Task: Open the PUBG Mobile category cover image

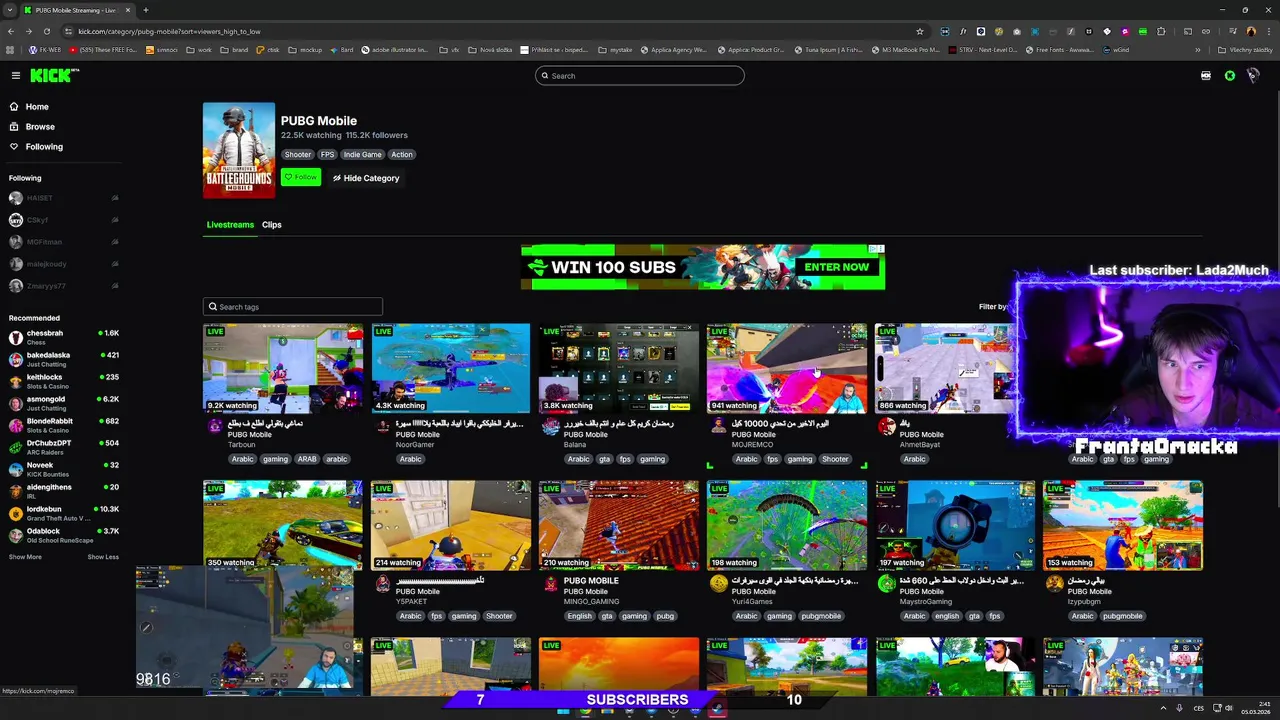Action: click(x=239, y=150)
